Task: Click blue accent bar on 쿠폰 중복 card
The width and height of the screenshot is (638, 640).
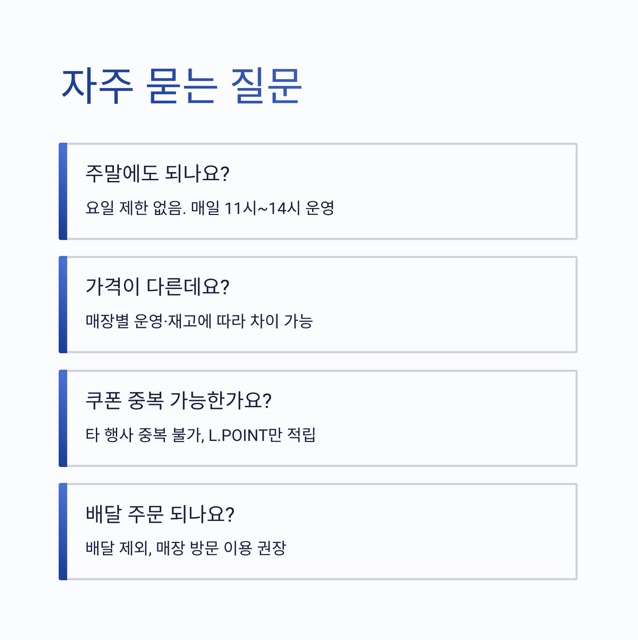Action: click(x=63, y=418)
